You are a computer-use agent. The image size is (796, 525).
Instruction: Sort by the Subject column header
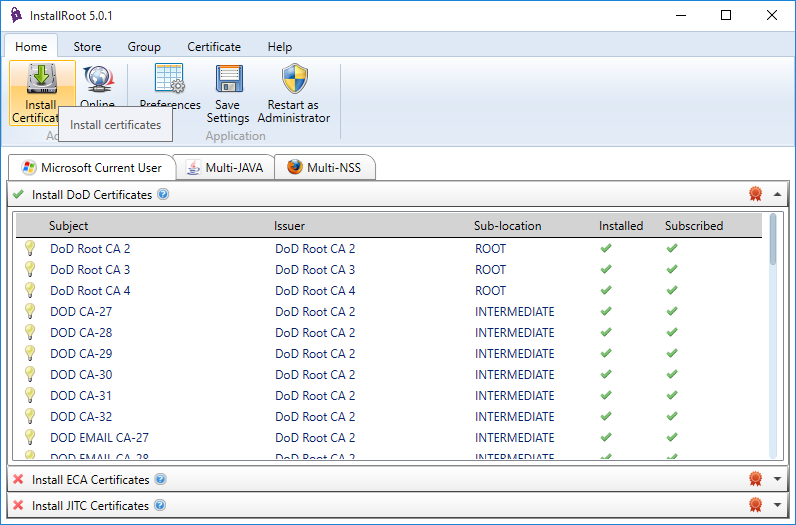[x=69, y=226]
